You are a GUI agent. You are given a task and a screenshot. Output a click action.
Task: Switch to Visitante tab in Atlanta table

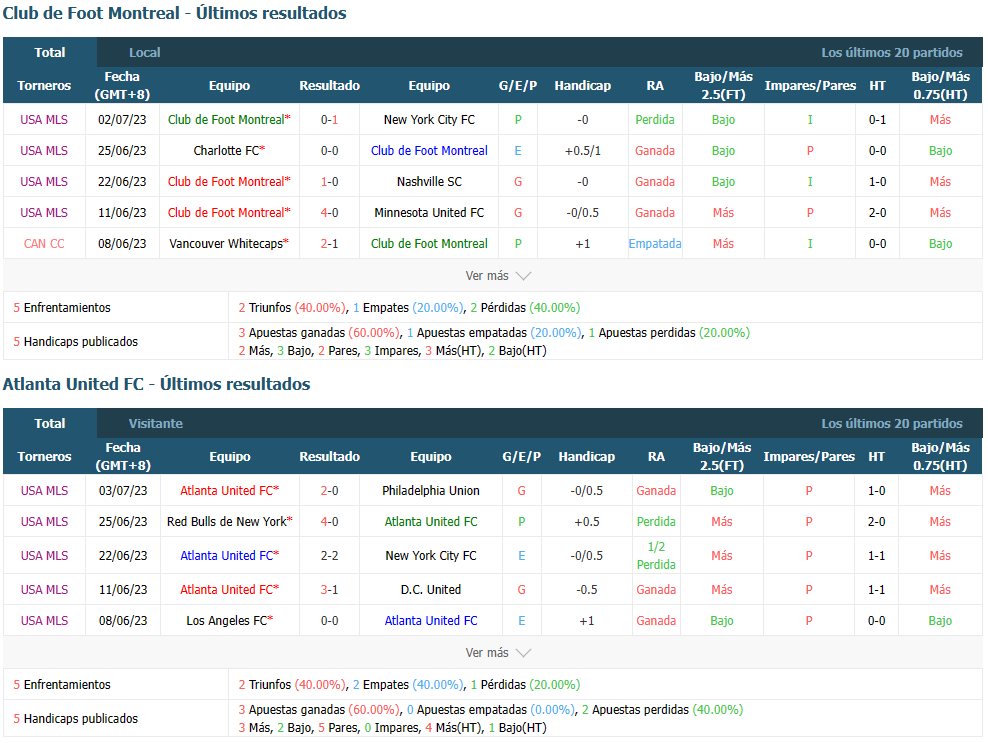tap(156, 423)
